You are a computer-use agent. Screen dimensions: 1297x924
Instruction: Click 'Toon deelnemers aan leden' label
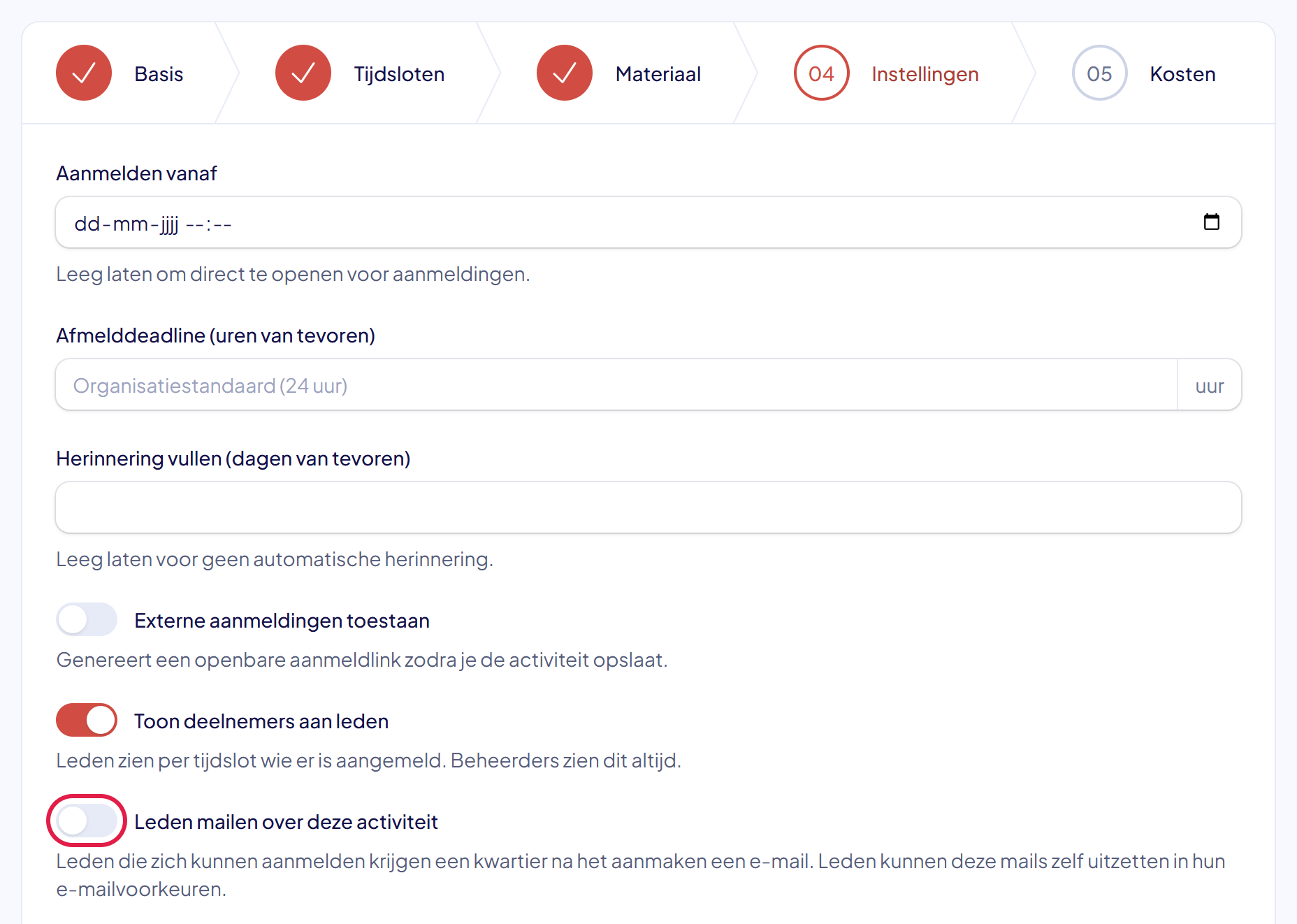tap(261, 721)
